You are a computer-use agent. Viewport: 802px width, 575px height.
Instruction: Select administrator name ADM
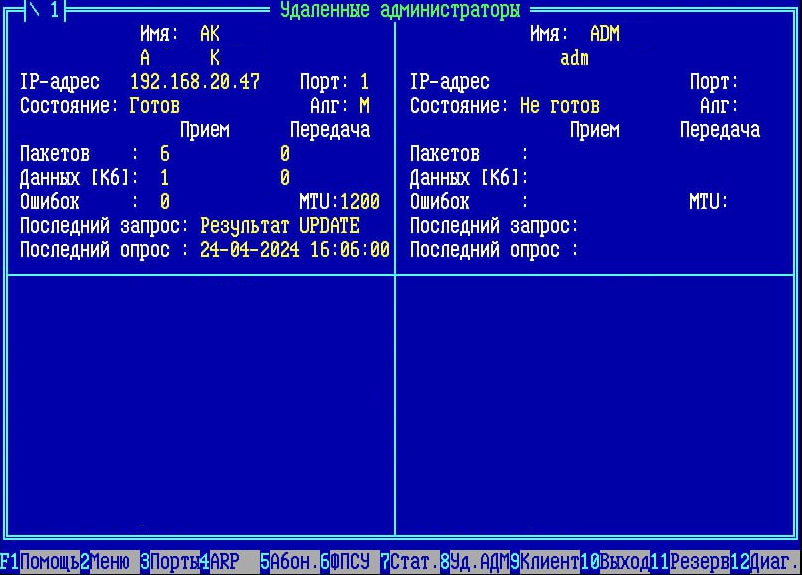(x=604, y=34)
